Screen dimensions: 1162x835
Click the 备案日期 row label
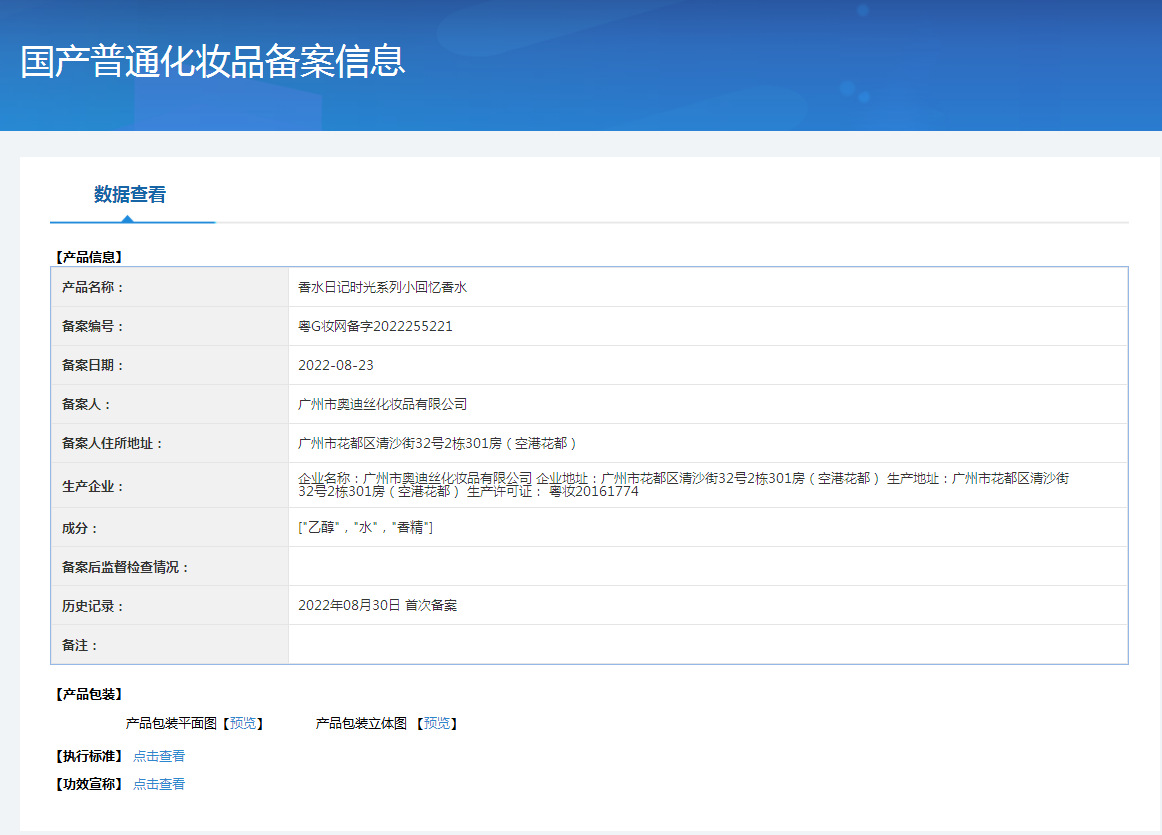[93, 365]
